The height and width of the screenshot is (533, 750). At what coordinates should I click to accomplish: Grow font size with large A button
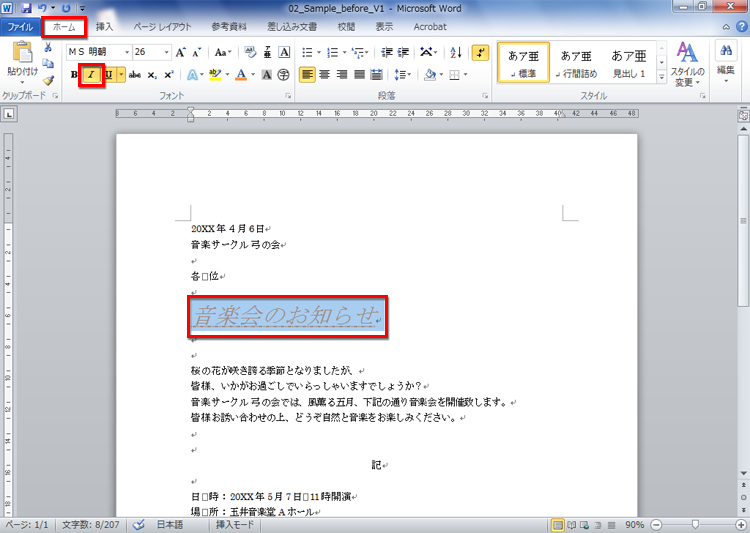tap(180, 52)
